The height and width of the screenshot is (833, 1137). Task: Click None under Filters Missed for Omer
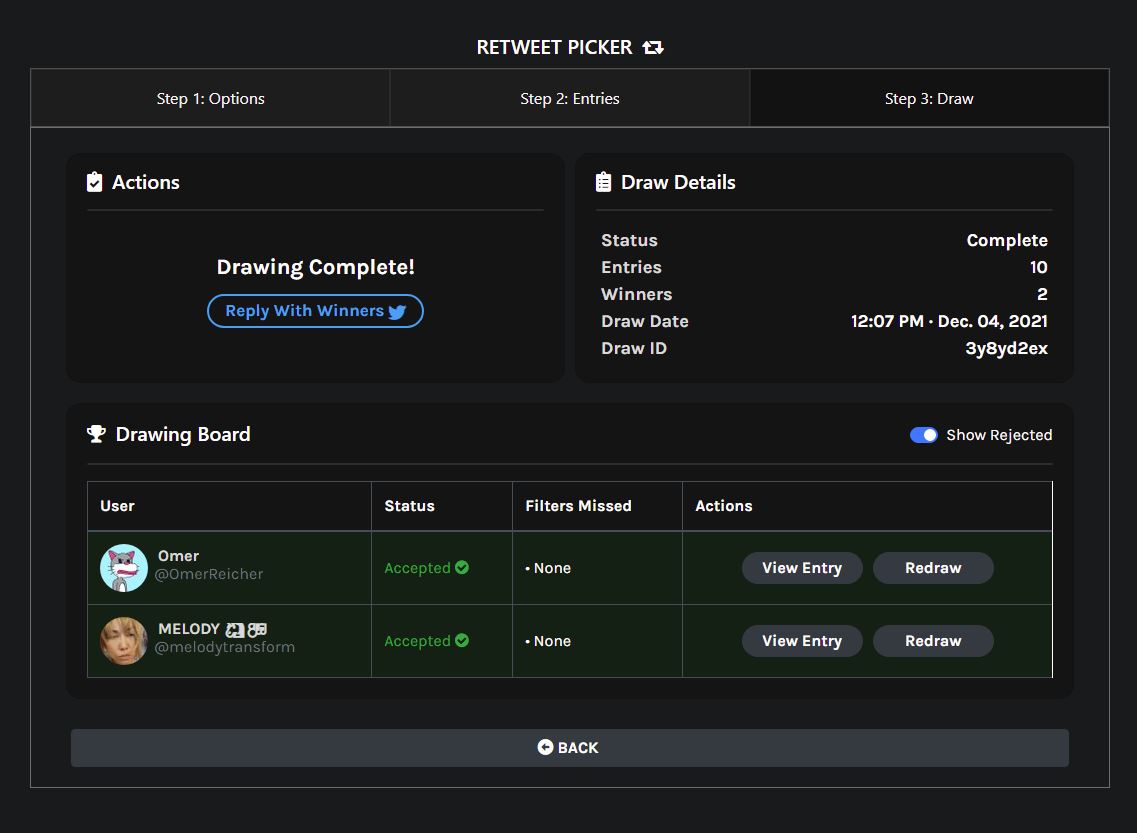pos(552,568)
